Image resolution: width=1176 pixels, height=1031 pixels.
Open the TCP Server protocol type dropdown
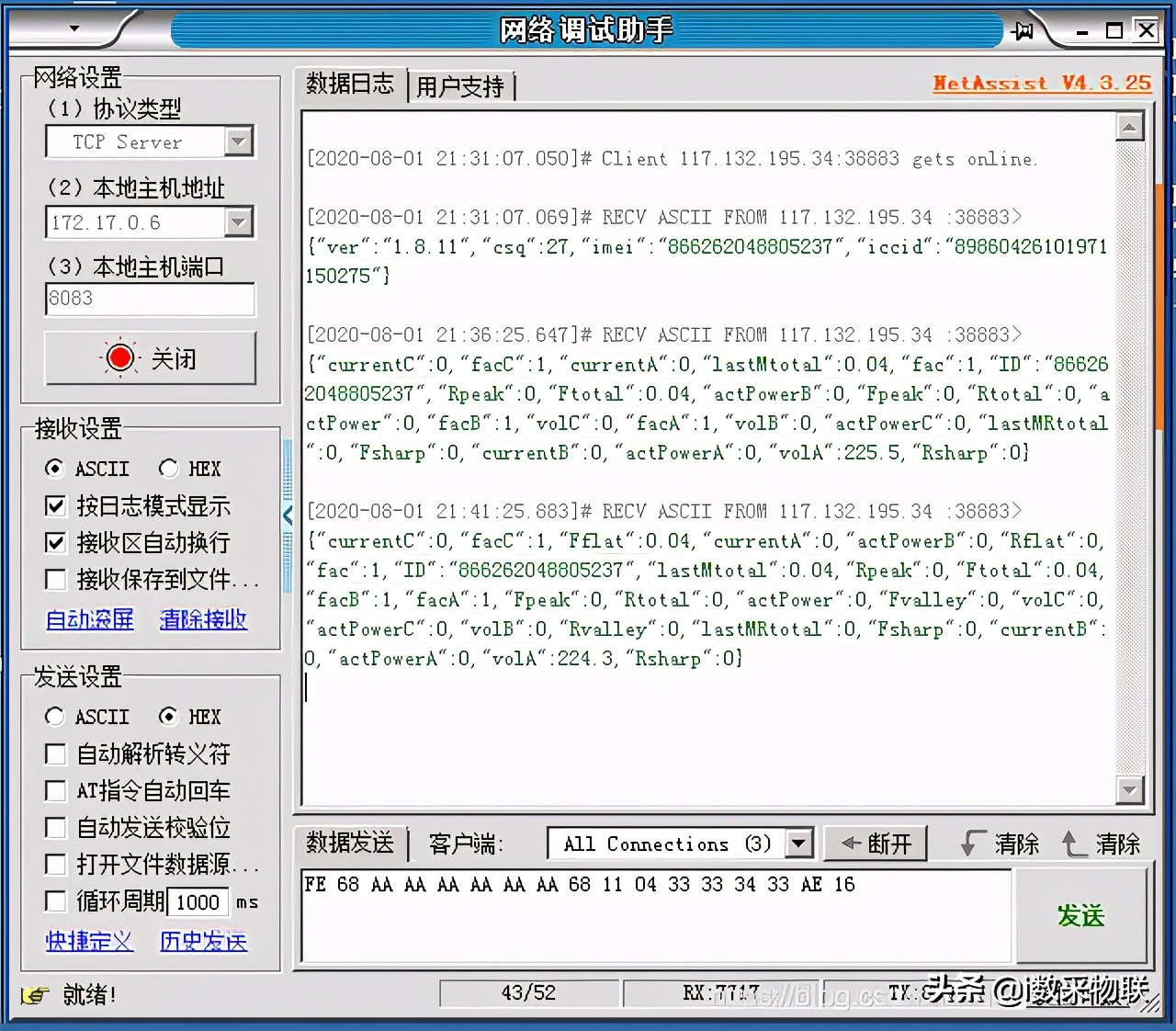tap(239, 142)
